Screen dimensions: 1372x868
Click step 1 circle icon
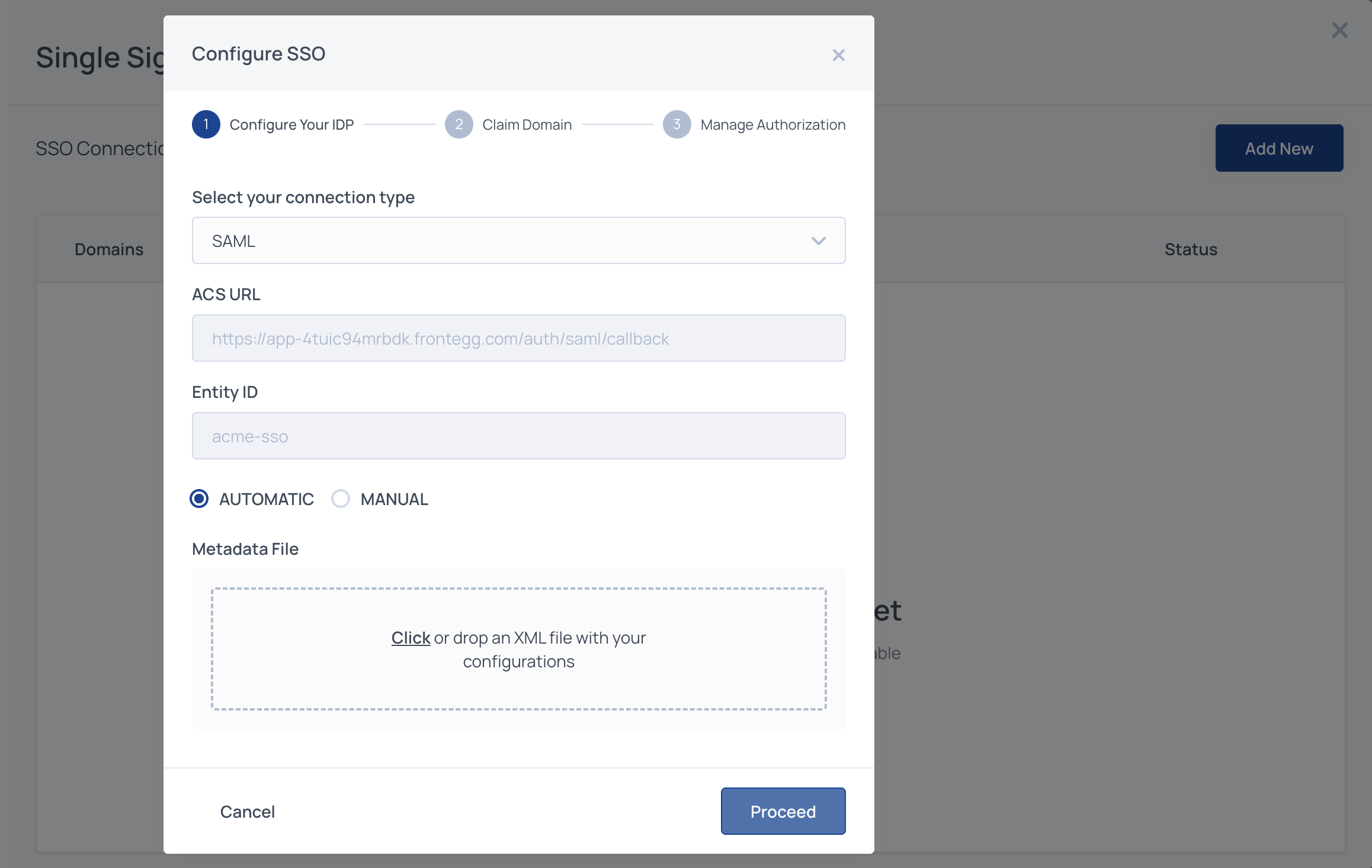point(206,124)
